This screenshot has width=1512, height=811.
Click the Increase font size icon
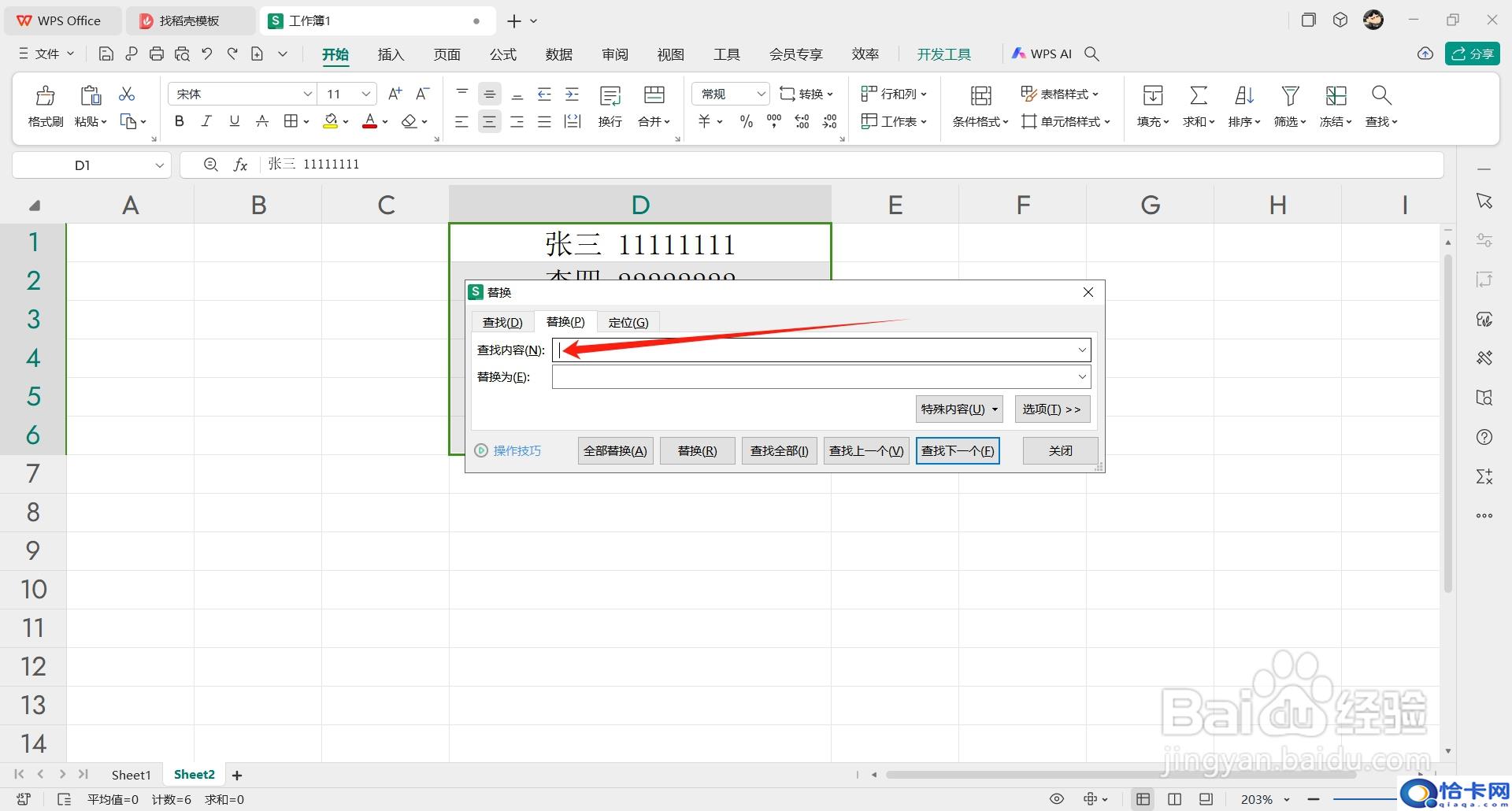click(x=395, y=94)
